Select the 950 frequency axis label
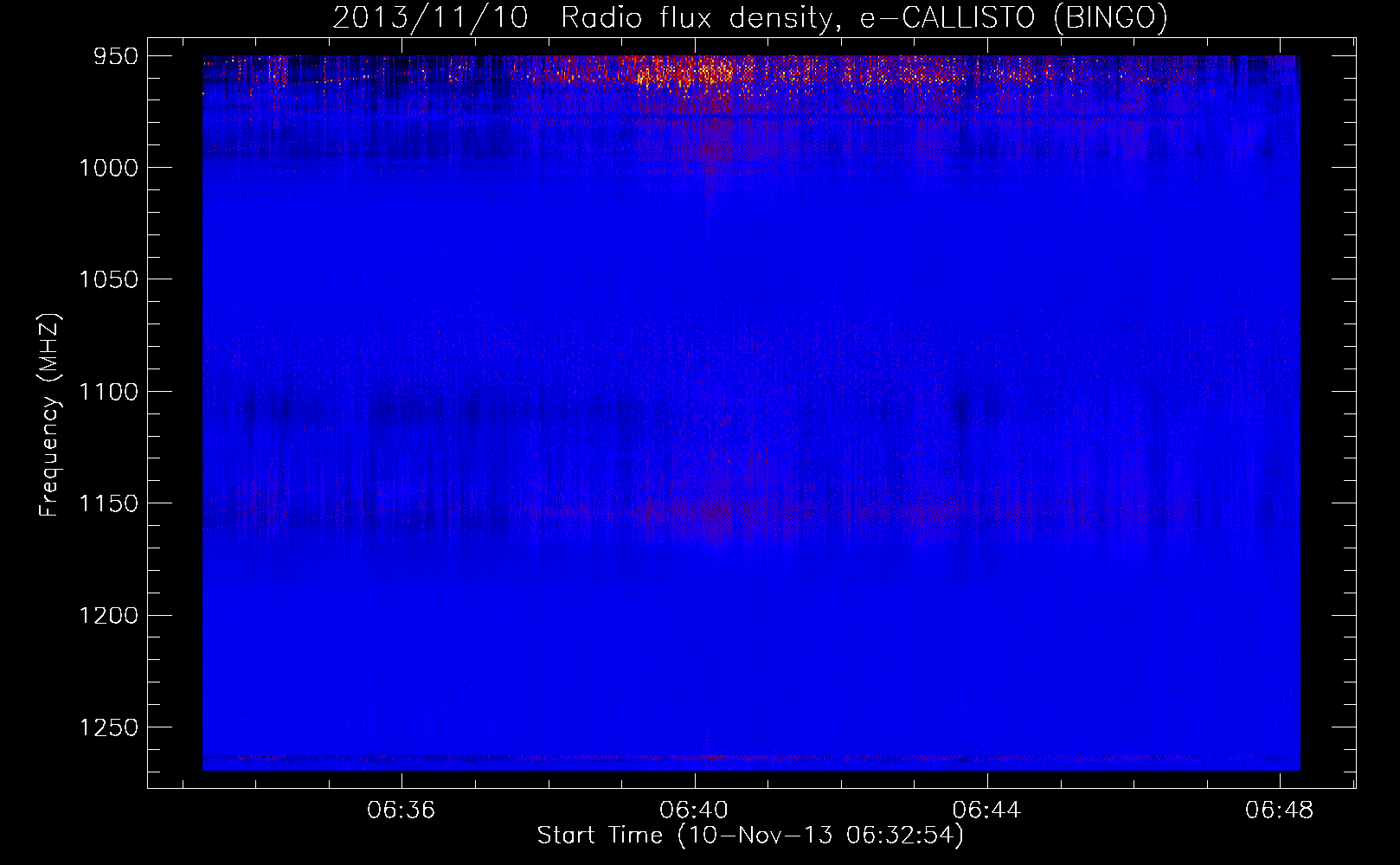This screenshot has height=865, width=1400. (x=116, y=56)
